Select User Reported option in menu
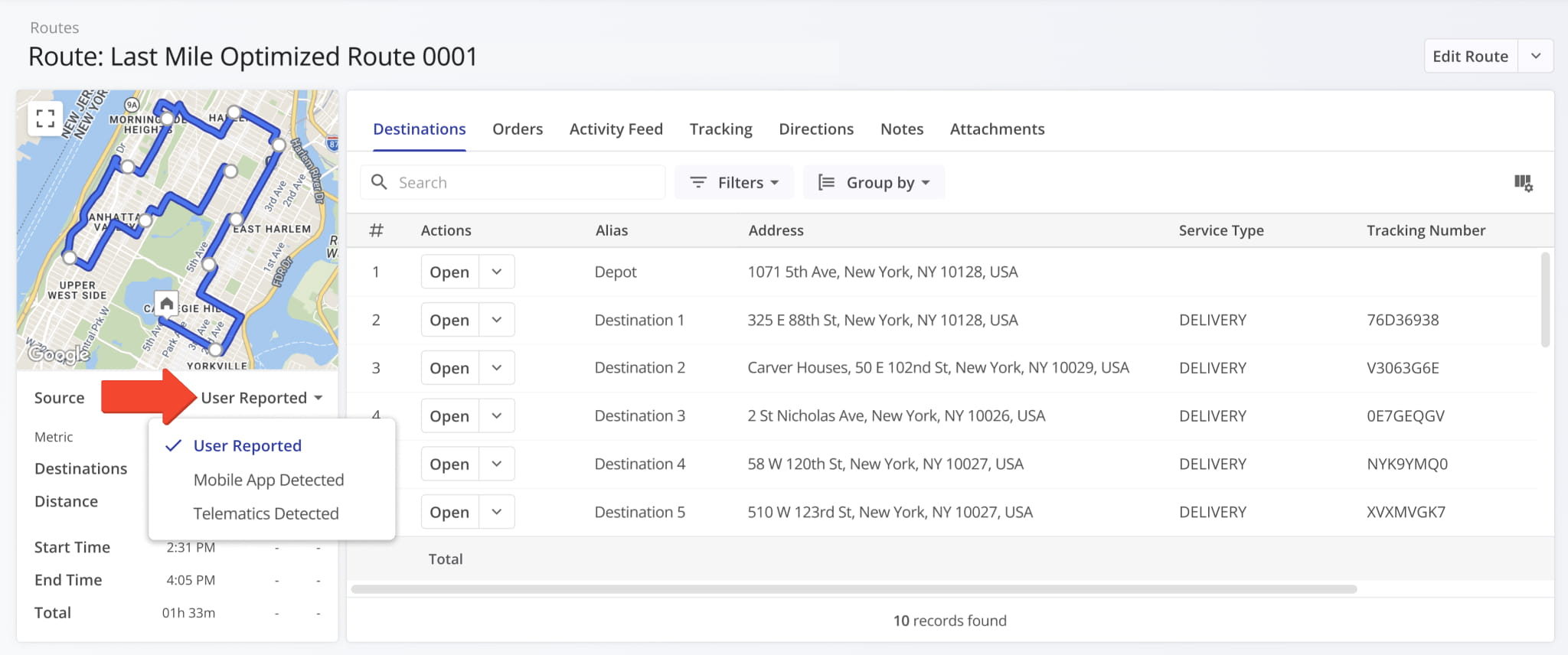Screen dimensions: 1568x655 [247, 445]
